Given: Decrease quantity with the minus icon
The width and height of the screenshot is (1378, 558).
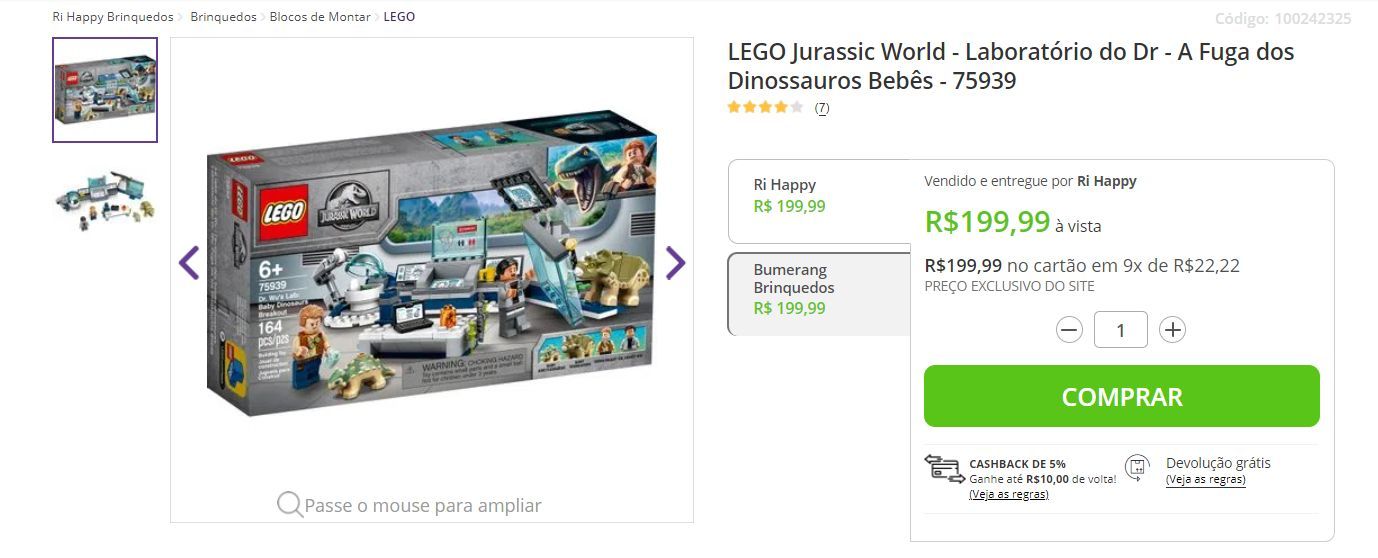Looking at the screenshot, I should pos(1069,330).
